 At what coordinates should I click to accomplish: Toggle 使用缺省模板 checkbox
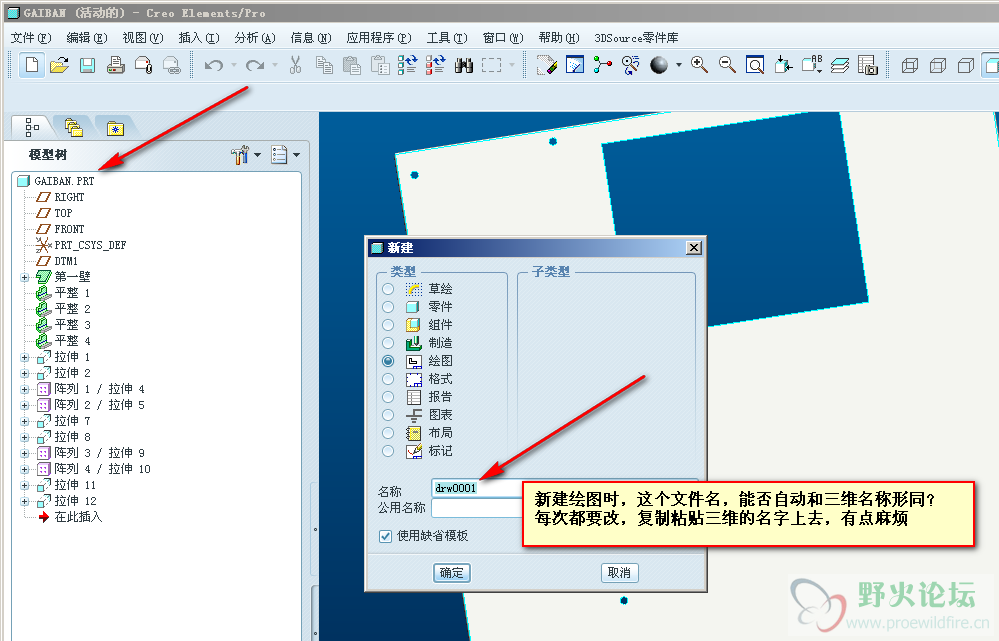point(385,536)
